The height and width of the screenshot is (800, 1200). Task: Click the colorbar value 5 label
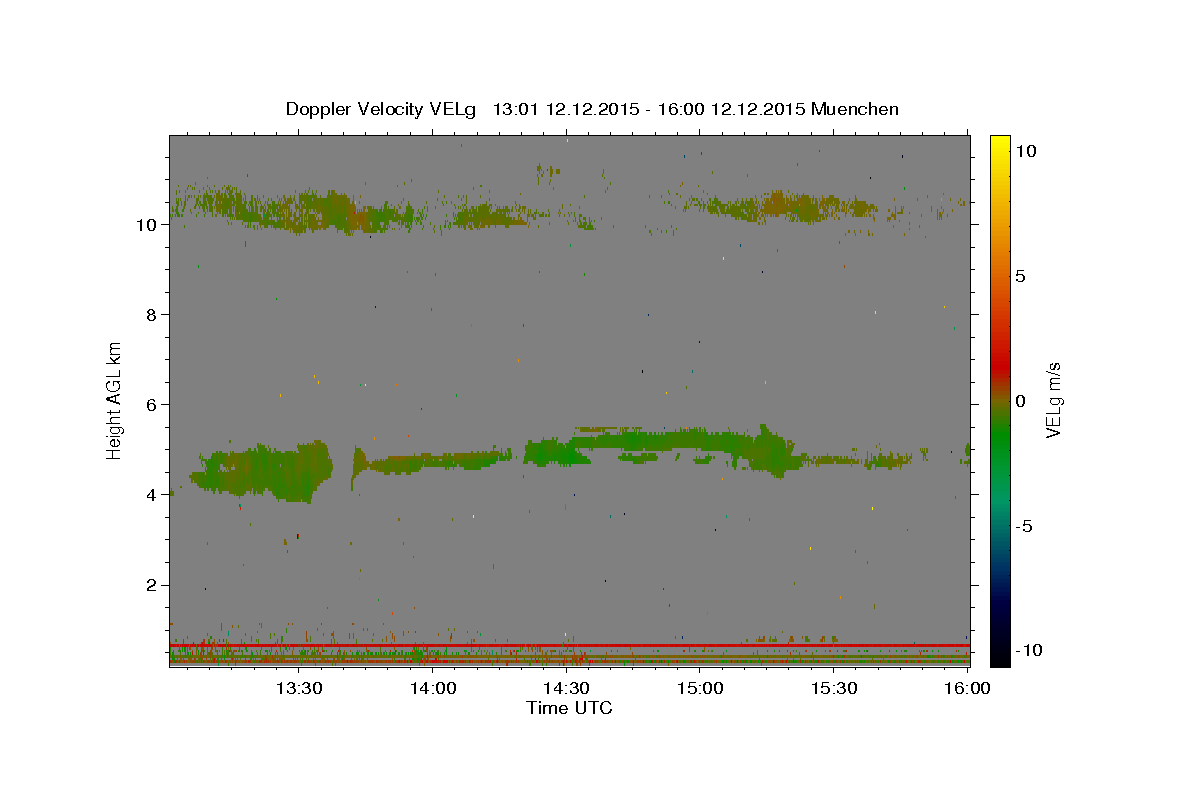[1021, 276]
